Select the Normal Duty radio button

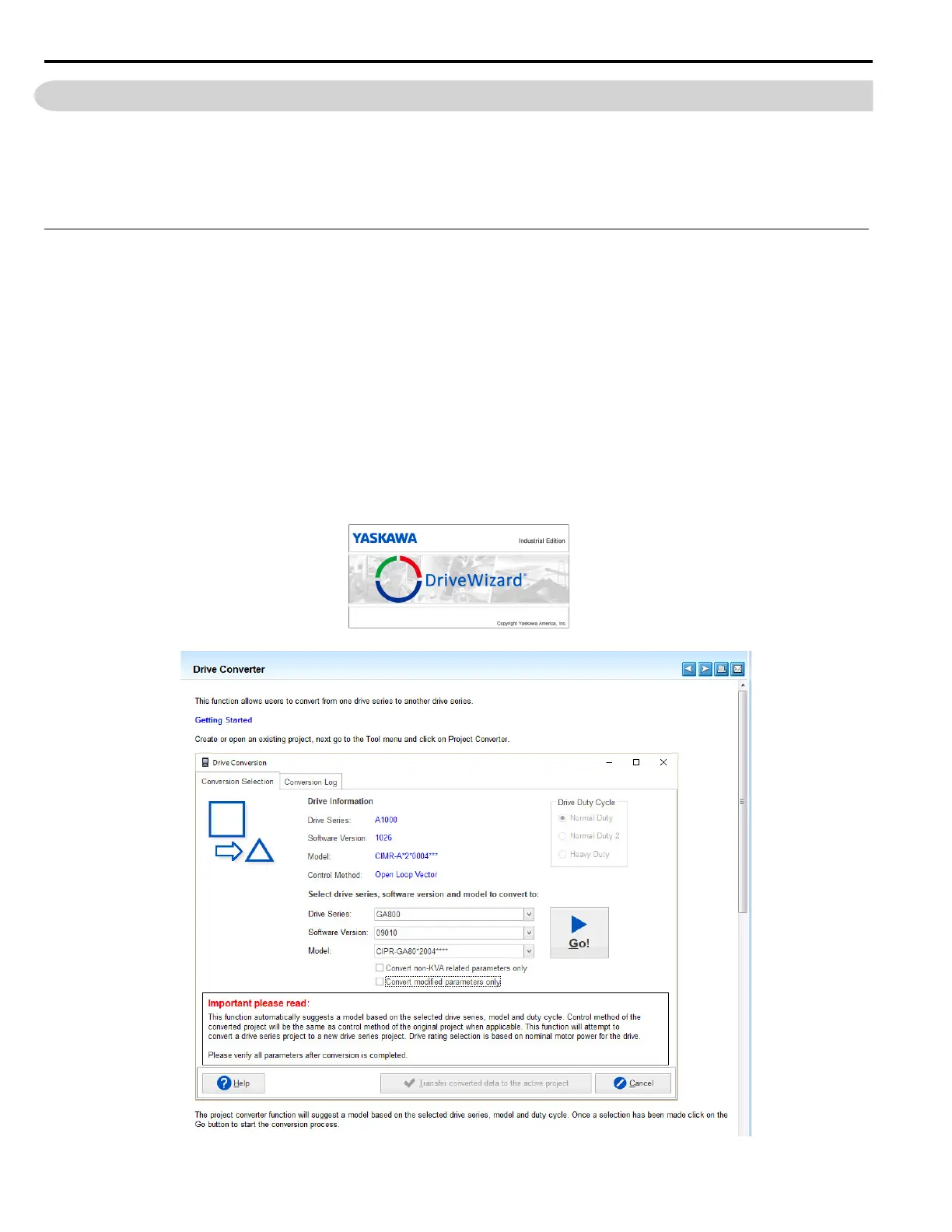[562, 818]
